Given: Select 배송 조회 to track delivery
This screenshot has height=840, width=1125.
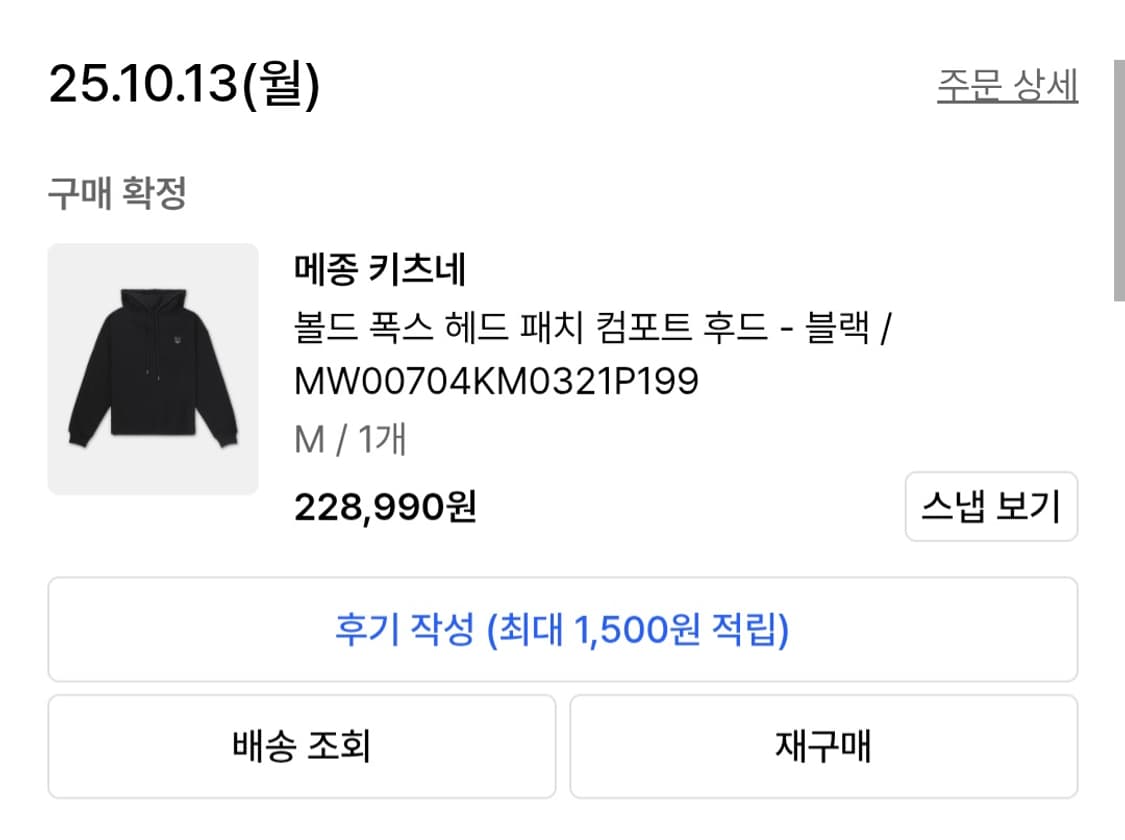Looking at the screenshot, I should [x=301, y=746].
